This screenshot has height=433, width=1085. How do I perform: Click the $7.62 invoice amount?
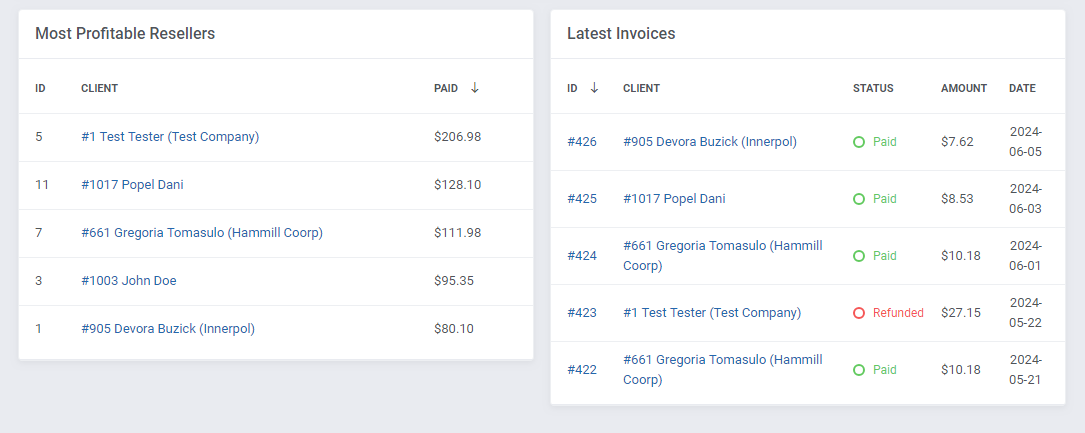pos(958,142)
